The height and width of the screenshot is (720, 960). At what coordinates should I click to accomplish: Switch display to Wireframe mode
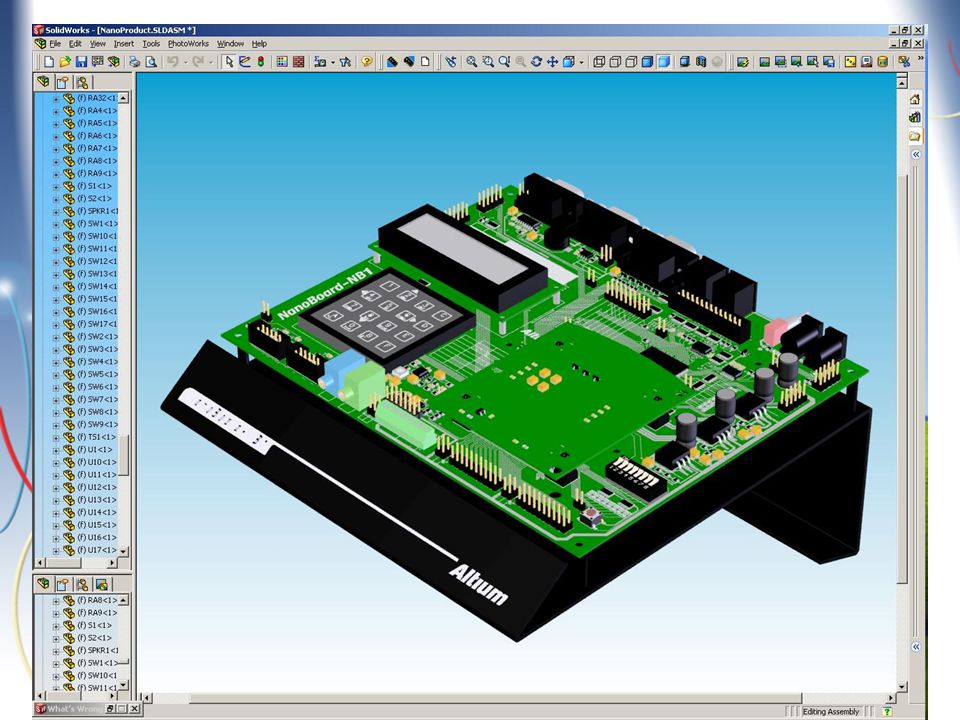click(x=599, y=62)
